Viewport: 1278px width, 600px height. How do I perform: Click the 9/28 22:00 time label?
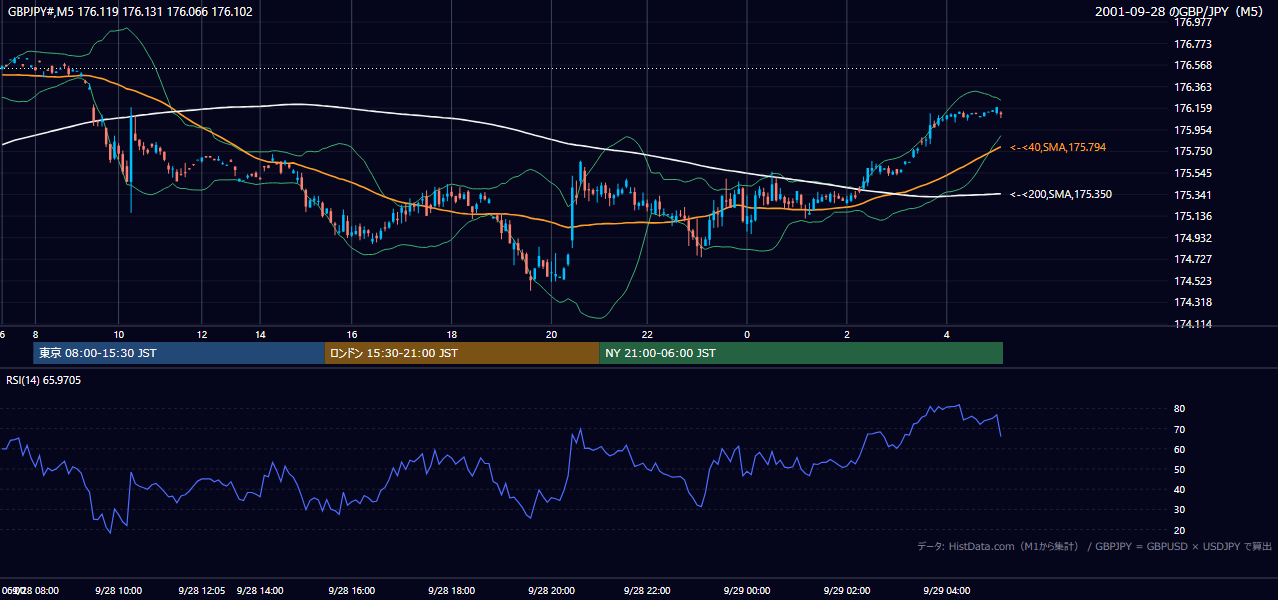(x=646, y=591)
